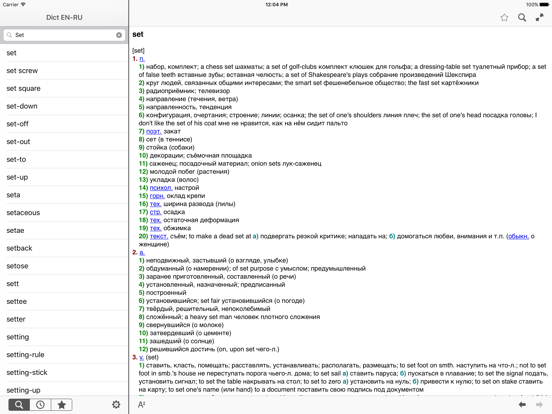Open search via magnifier icon in top bar
The height and width of the screenshot is (414, 552).
[x=522, y=18]
